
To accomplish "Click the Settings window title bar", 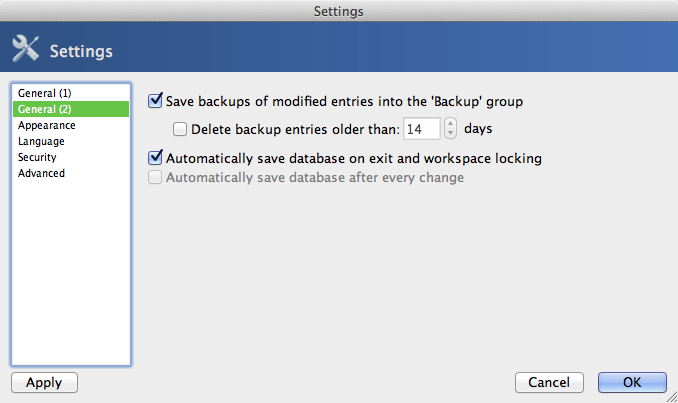I will 339,11.
